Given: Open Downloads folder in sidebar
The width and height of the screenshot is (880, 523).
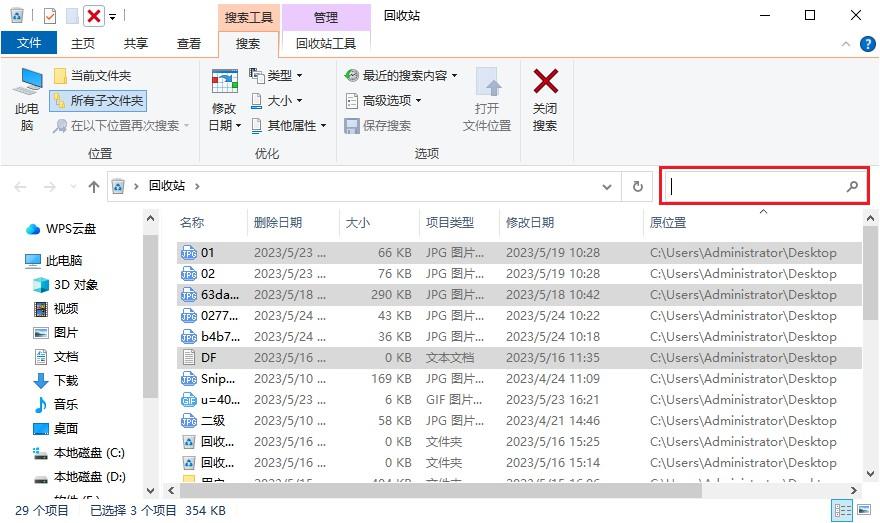Looking at the screenshot, I should pyautogui.click(x=56, y=380).
